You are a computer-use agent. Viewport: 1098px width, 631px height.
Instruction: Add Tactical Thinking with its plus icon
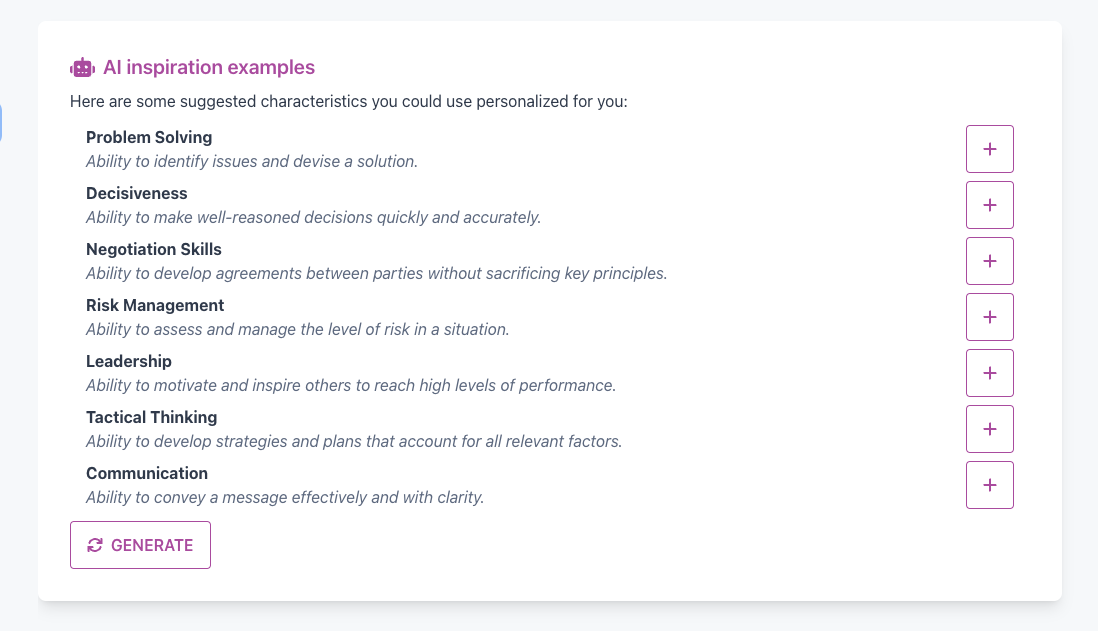click(x=989, y=429)
